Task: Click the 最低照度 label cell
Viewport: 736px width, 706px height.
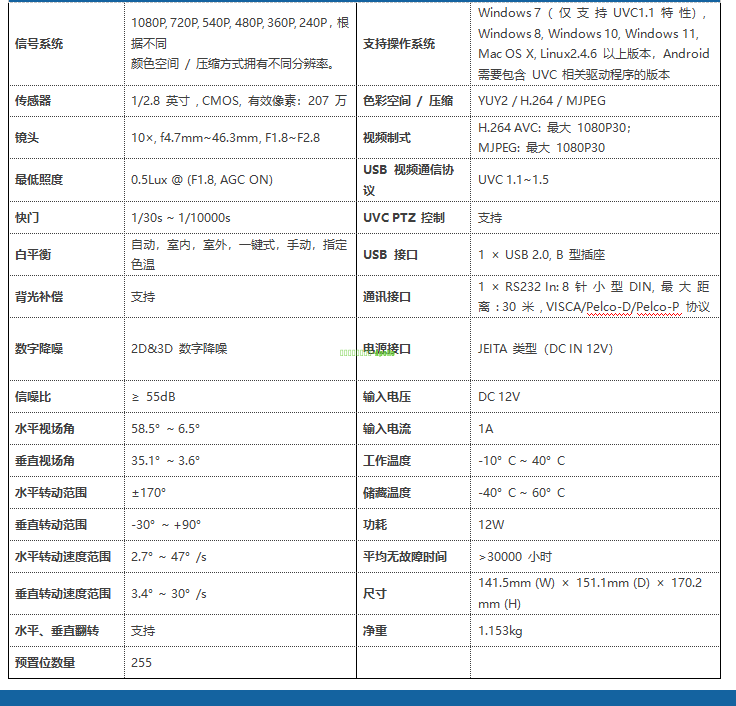Action: [x=39, y=180]
